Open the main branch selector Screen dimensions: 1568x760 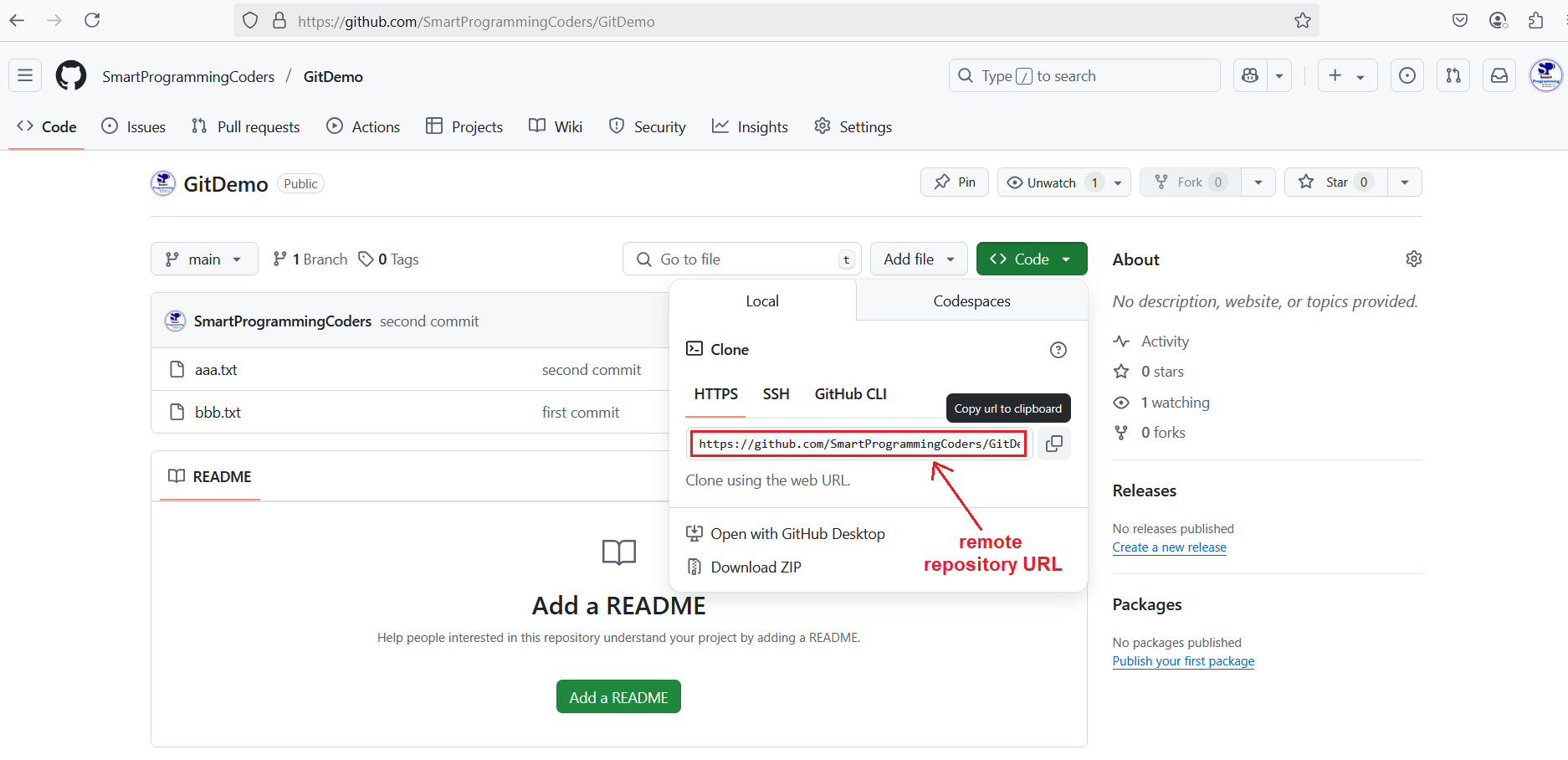point(204,259)
